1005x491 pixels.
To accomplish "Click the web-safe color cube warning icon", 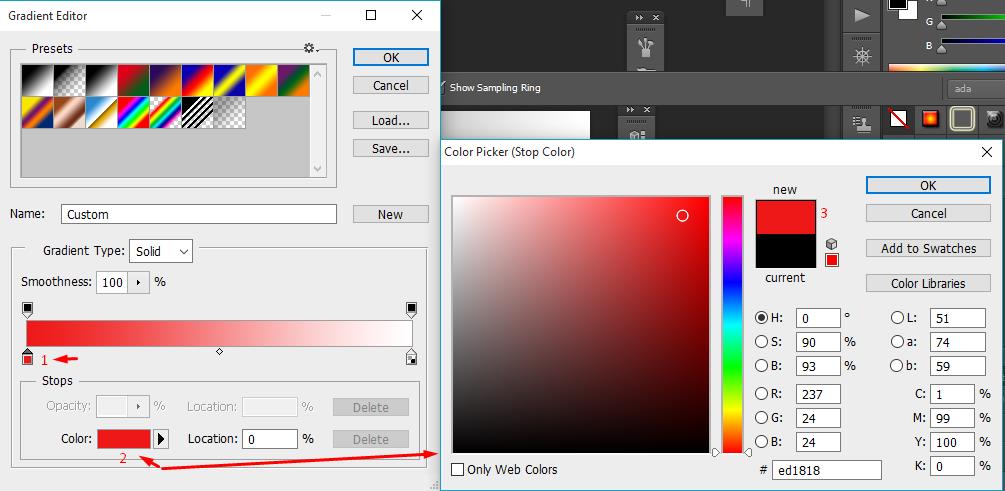I will [x=831, y=244].
